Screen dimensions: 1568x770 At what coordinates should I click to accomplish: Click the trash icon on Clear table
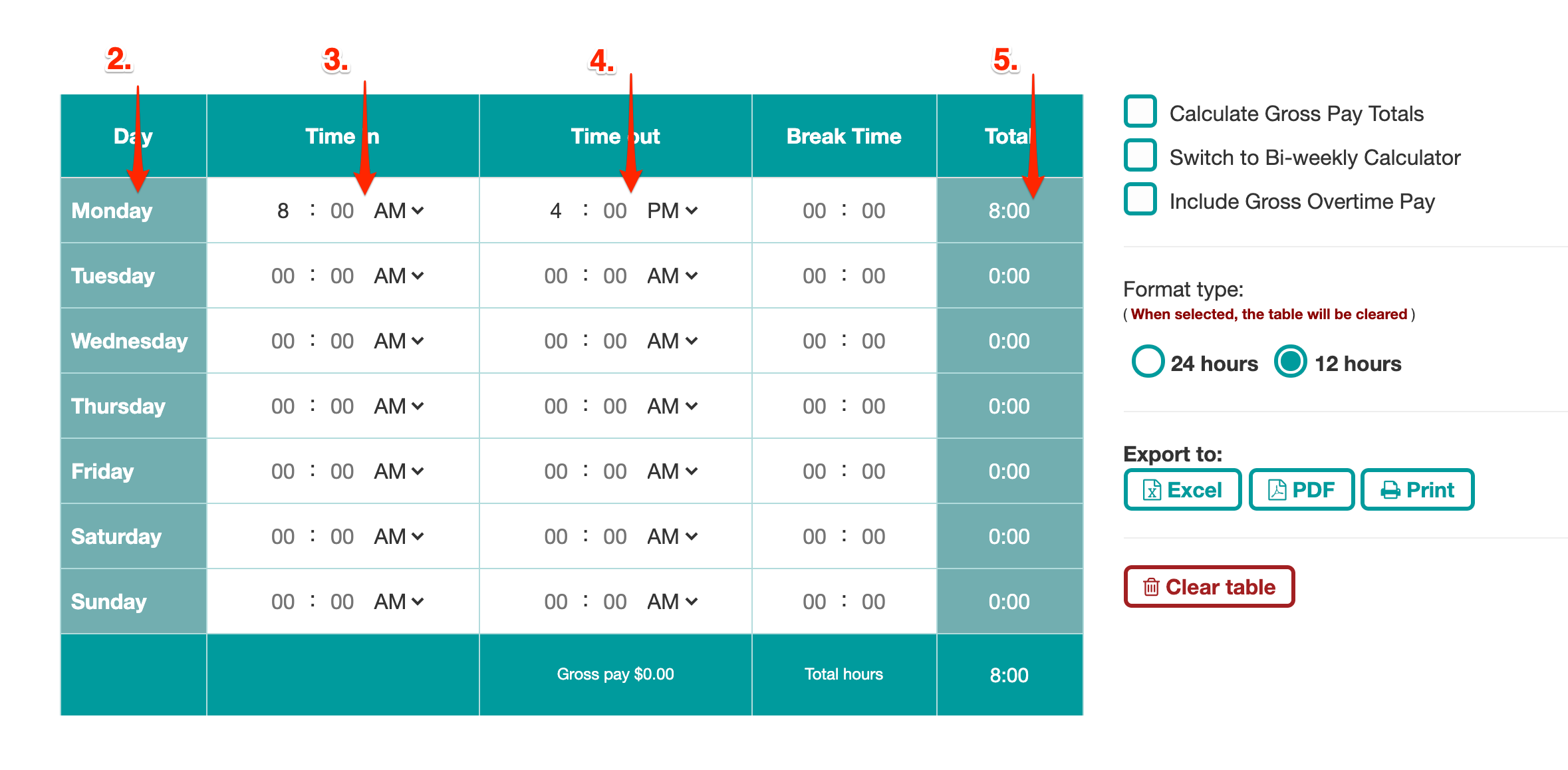point(1150,586)
